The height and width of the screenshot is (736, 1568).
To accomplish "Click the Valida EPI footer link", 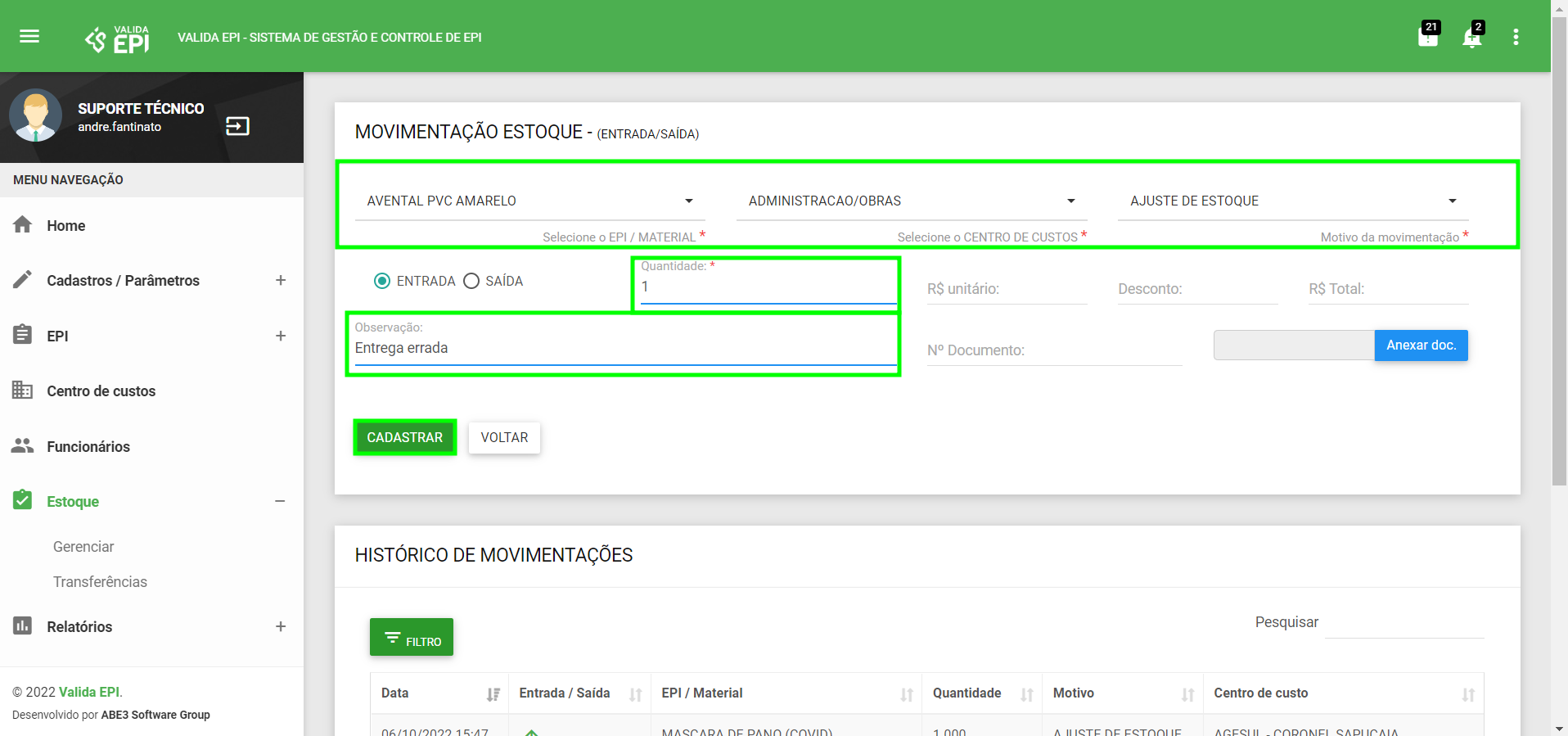I will 89,692.
